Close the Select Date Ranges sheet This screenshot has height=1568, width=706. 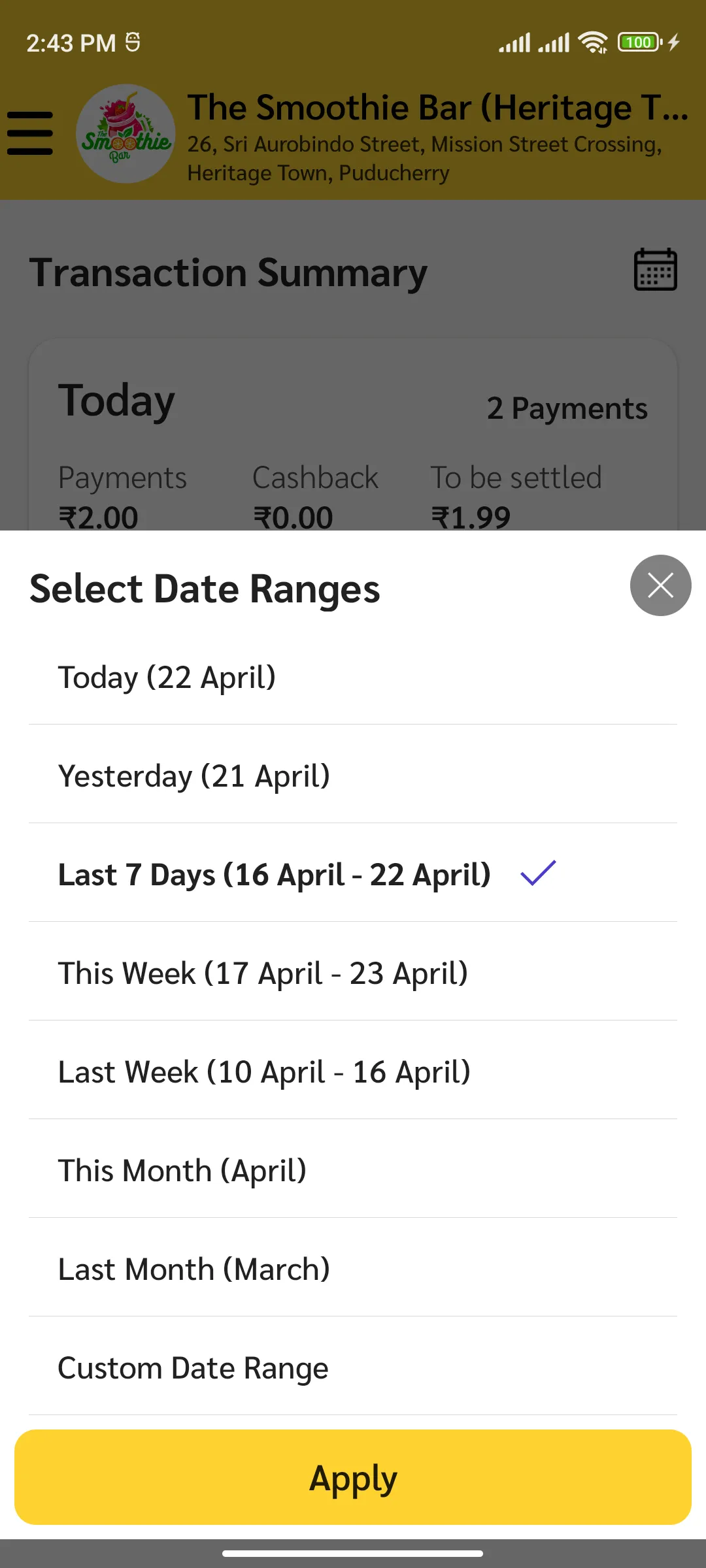point(660,585)
